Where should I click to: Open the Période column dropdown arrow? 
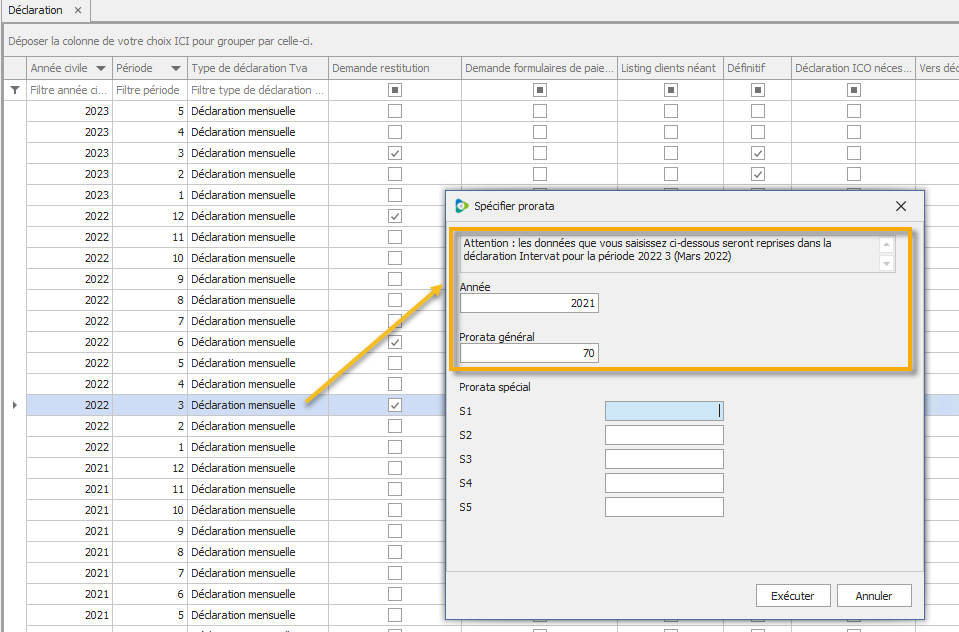pyautogui.click(x=176, y=68)
